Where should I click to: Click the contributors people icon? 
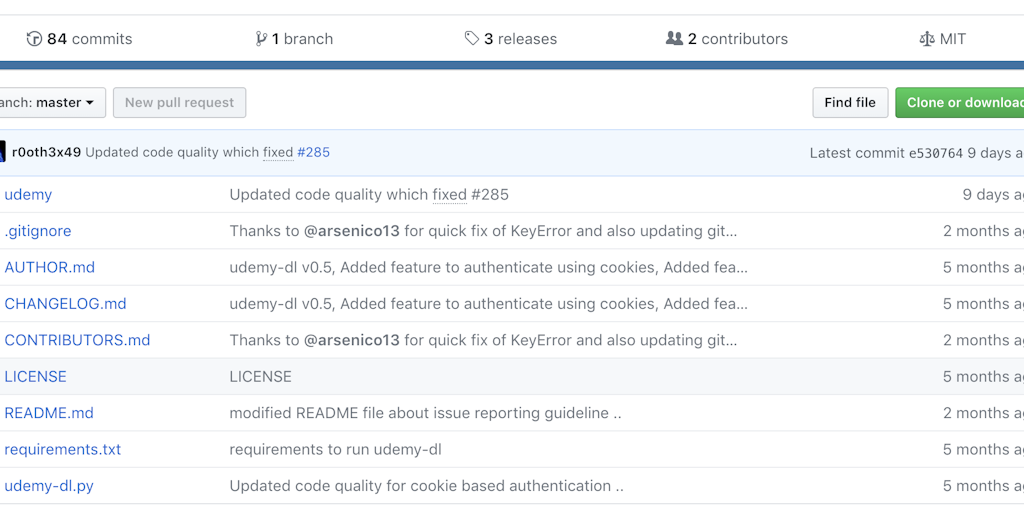pos(674,39)
